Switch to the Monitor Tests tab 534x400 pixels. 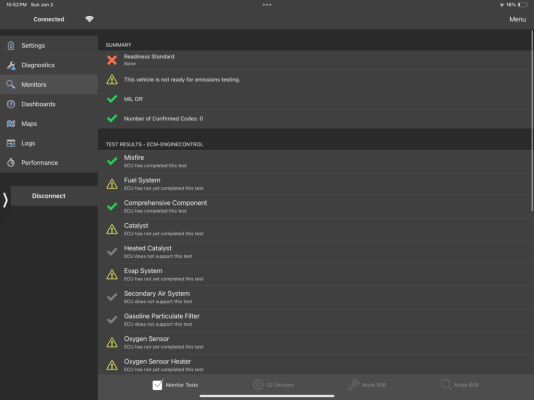coord(175,385)
